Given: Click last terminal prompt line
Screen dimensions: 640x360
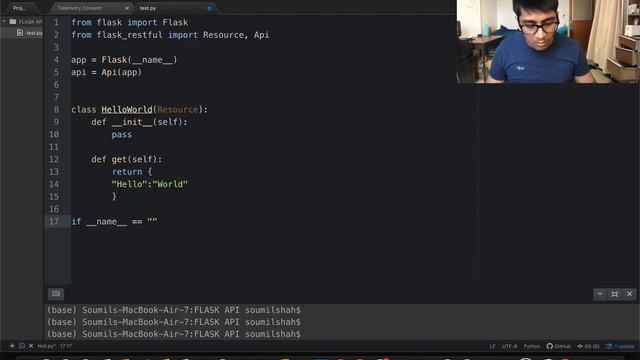Looking at the screenshot, I should [x=174, y=334].
